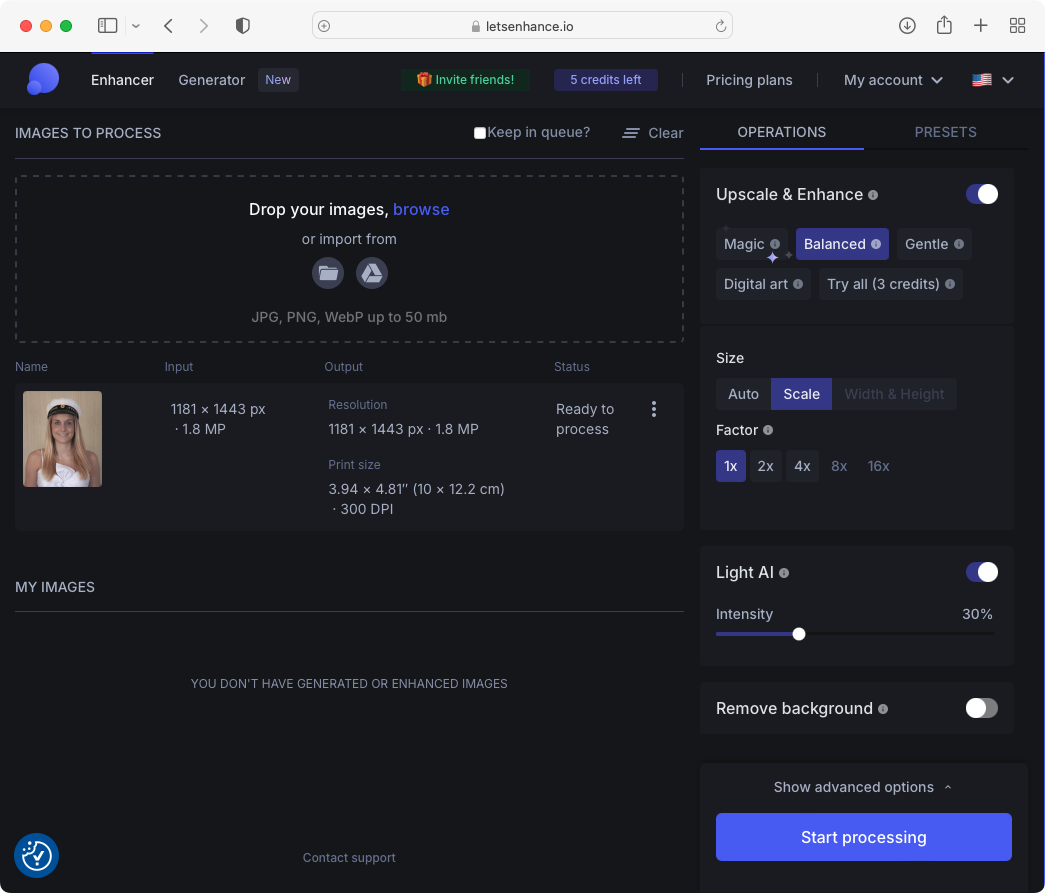The width and height of the screenshot is (1045, 893).
Task: Click the folder import icon
Action: [328, 273]
